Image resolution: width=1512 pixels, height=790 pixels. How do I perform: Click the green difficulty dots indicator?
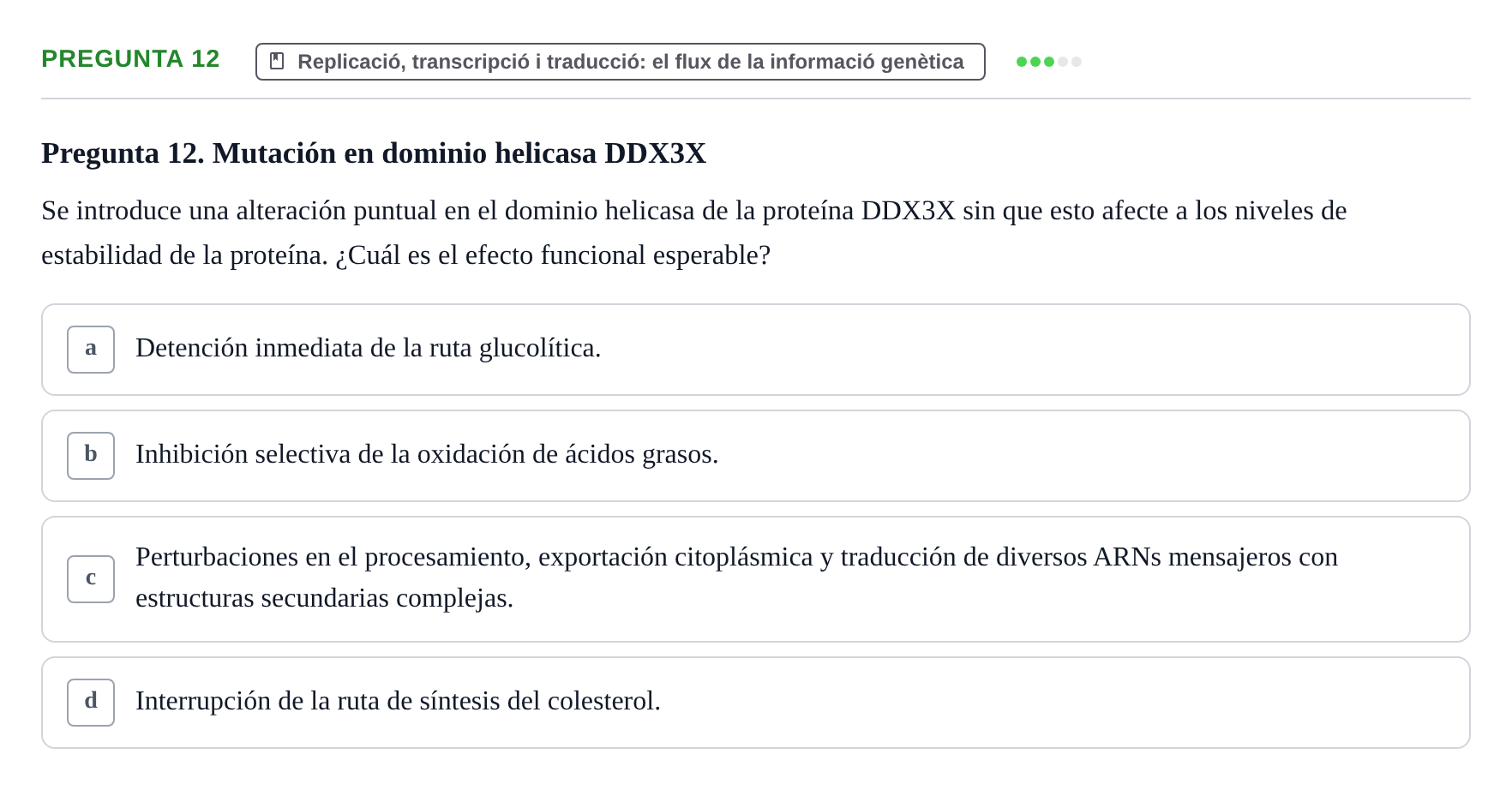pyautogui.click(x=1049, y=62)
